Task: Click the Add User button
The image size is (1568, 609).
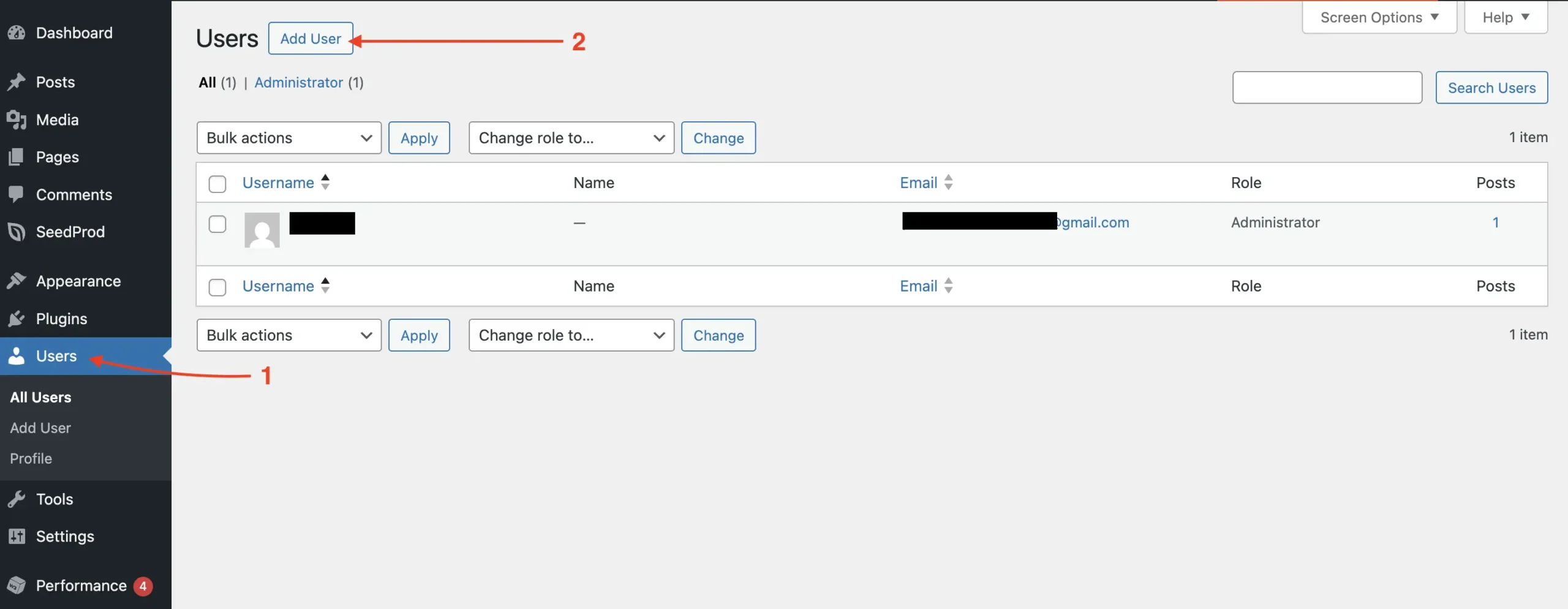Action: pos(311,38)
